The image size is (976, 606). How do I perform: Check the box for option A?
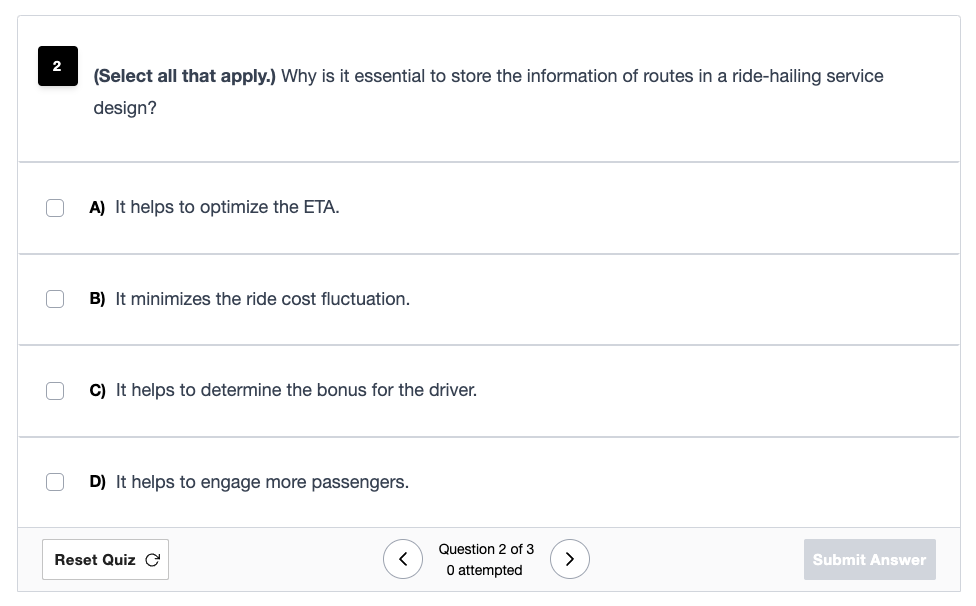tap(55, 208)
